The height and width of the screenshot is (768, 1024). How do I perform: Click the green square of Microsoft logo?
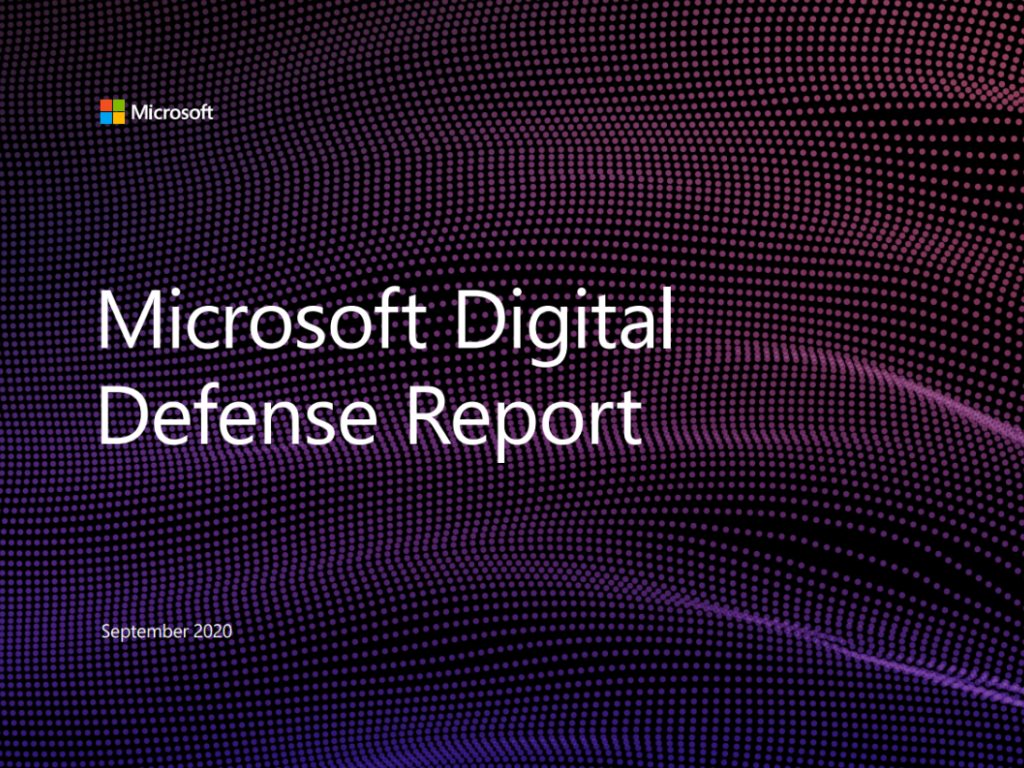[x=119, y=106]
